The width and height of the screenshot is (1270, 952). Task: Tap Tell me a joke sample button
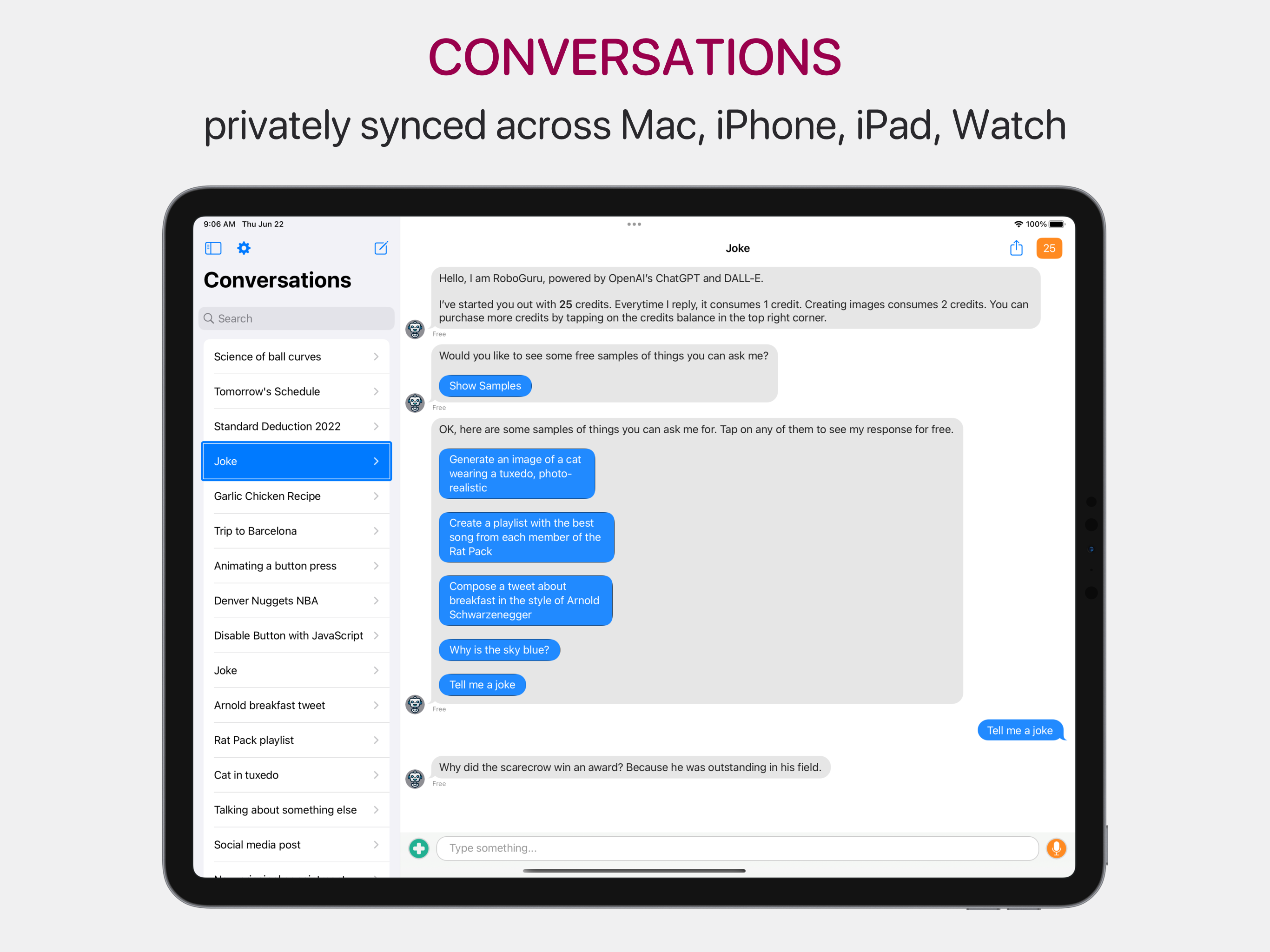pos(485,685)
